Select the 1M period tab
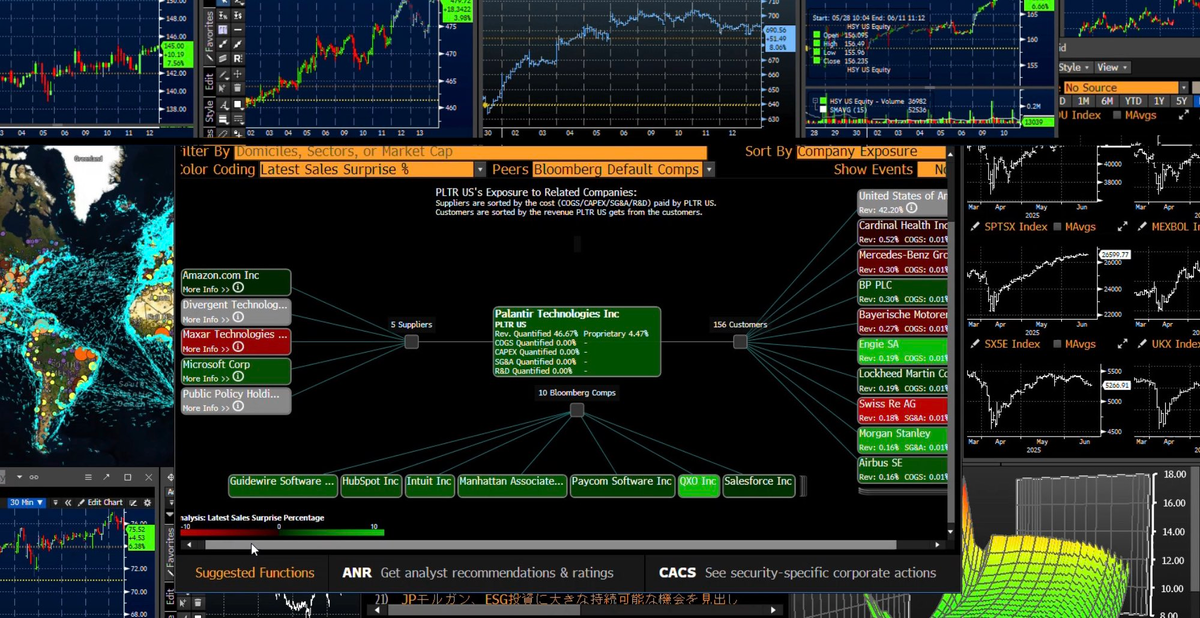Viewport: 1200px width, 618px height. point(1083,101)
